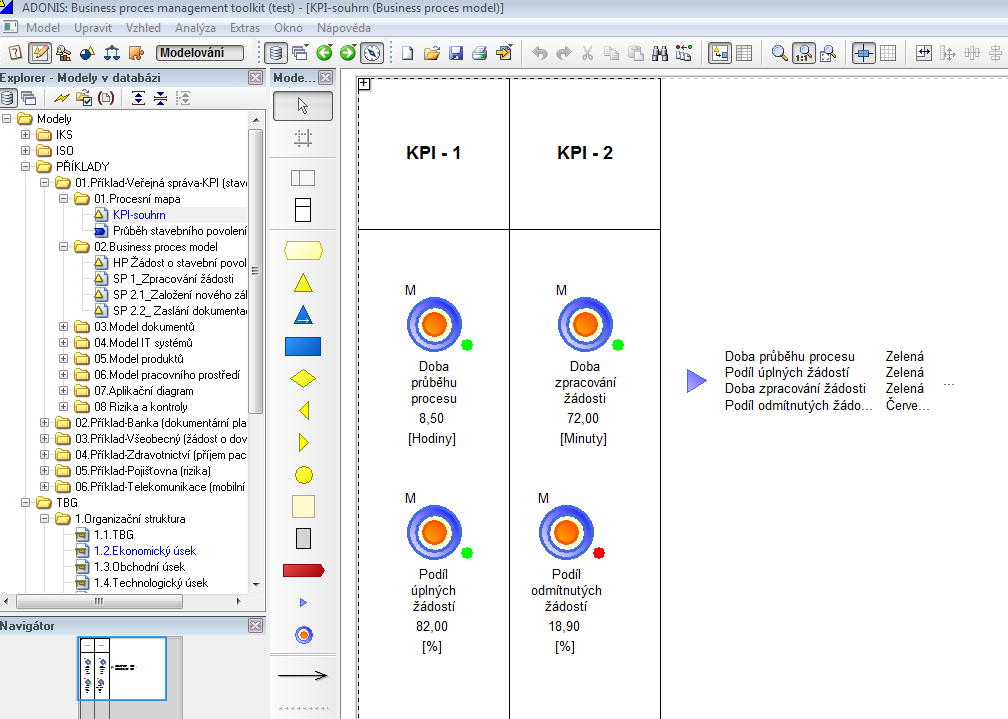The image size is (1008, 719).
Task: Open the Analýza menu
Action: coord(195,28)
